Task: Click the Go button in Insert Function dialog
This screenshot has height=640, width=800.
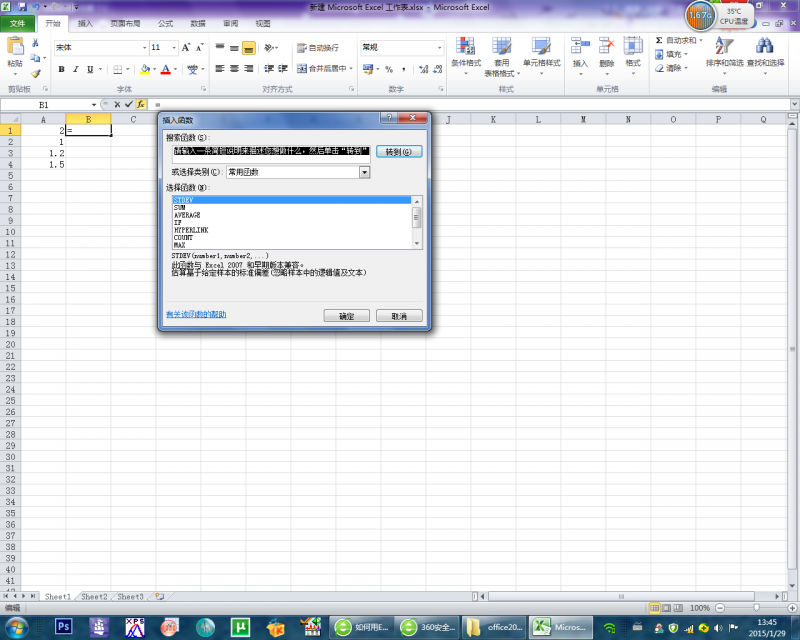Action: click(398, 152)
